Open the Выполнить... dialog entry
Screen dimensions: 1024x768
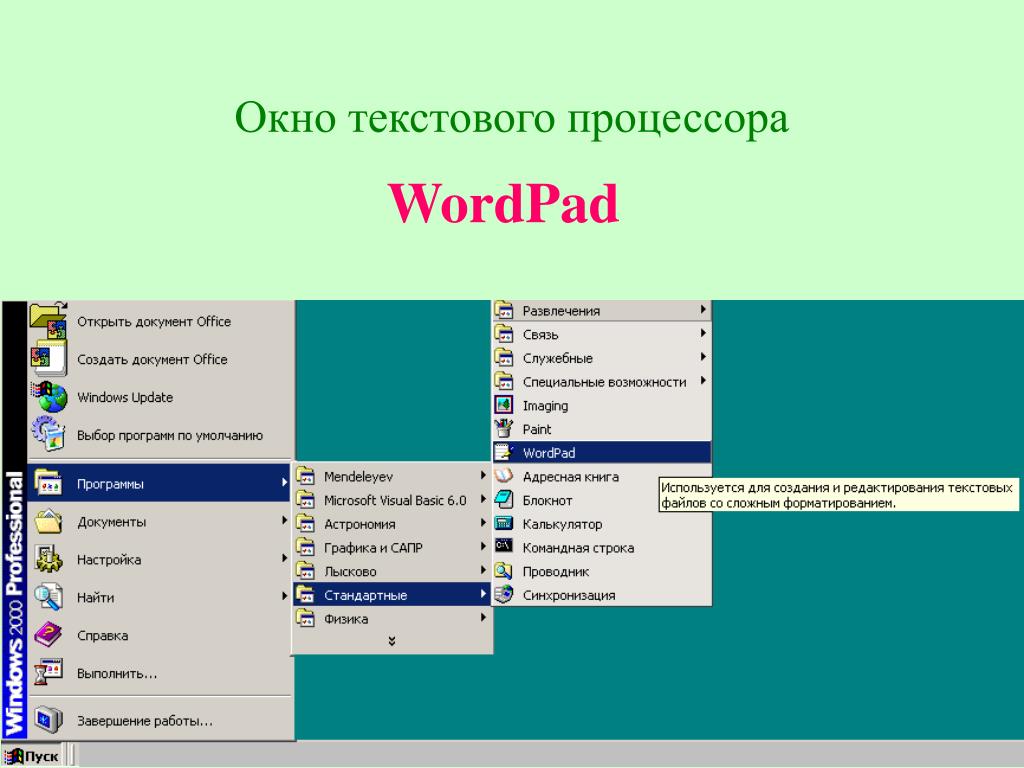tap(161, 673)
